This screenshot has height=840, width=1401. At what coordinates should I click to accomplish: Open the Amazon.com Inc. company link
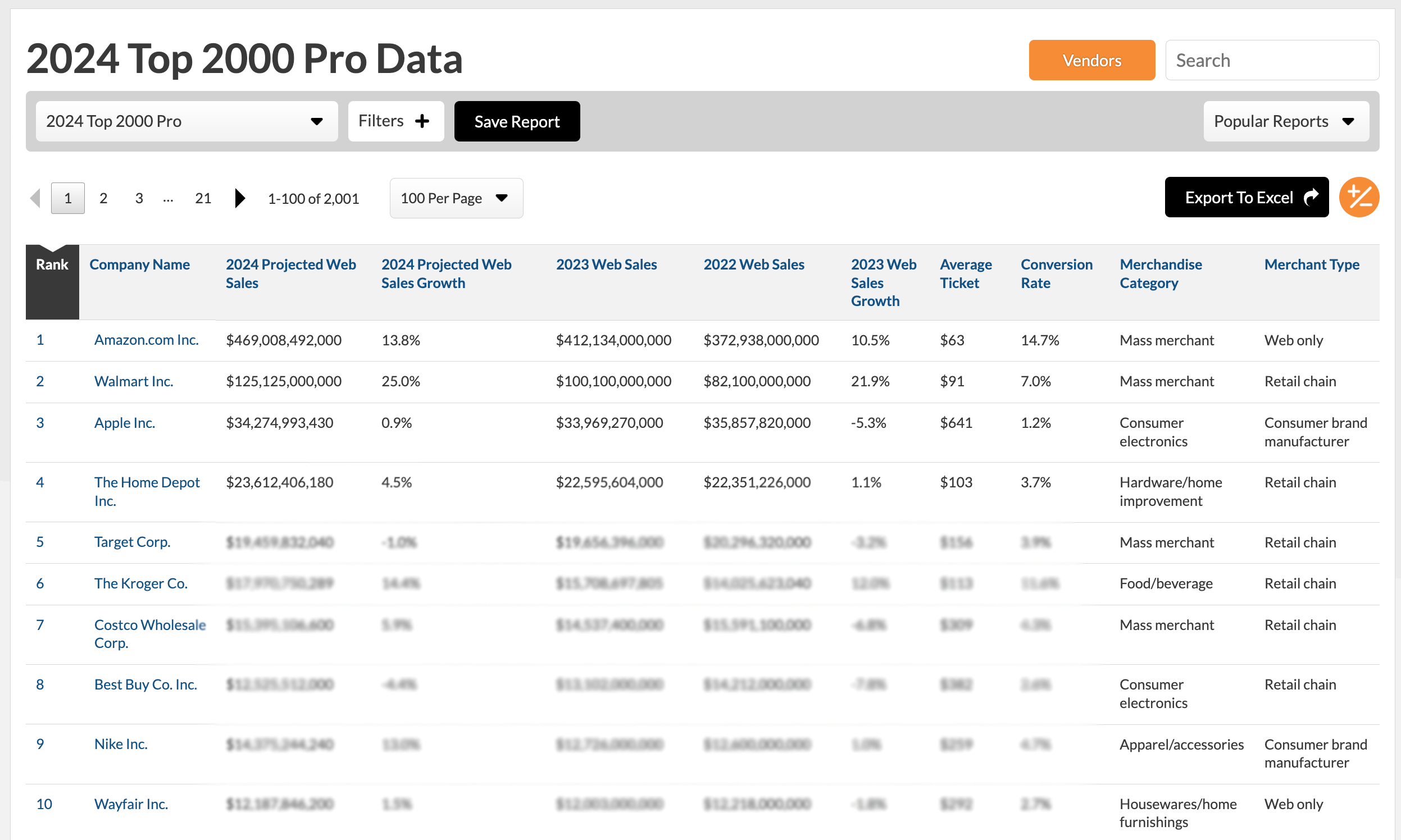coord(146,340)
